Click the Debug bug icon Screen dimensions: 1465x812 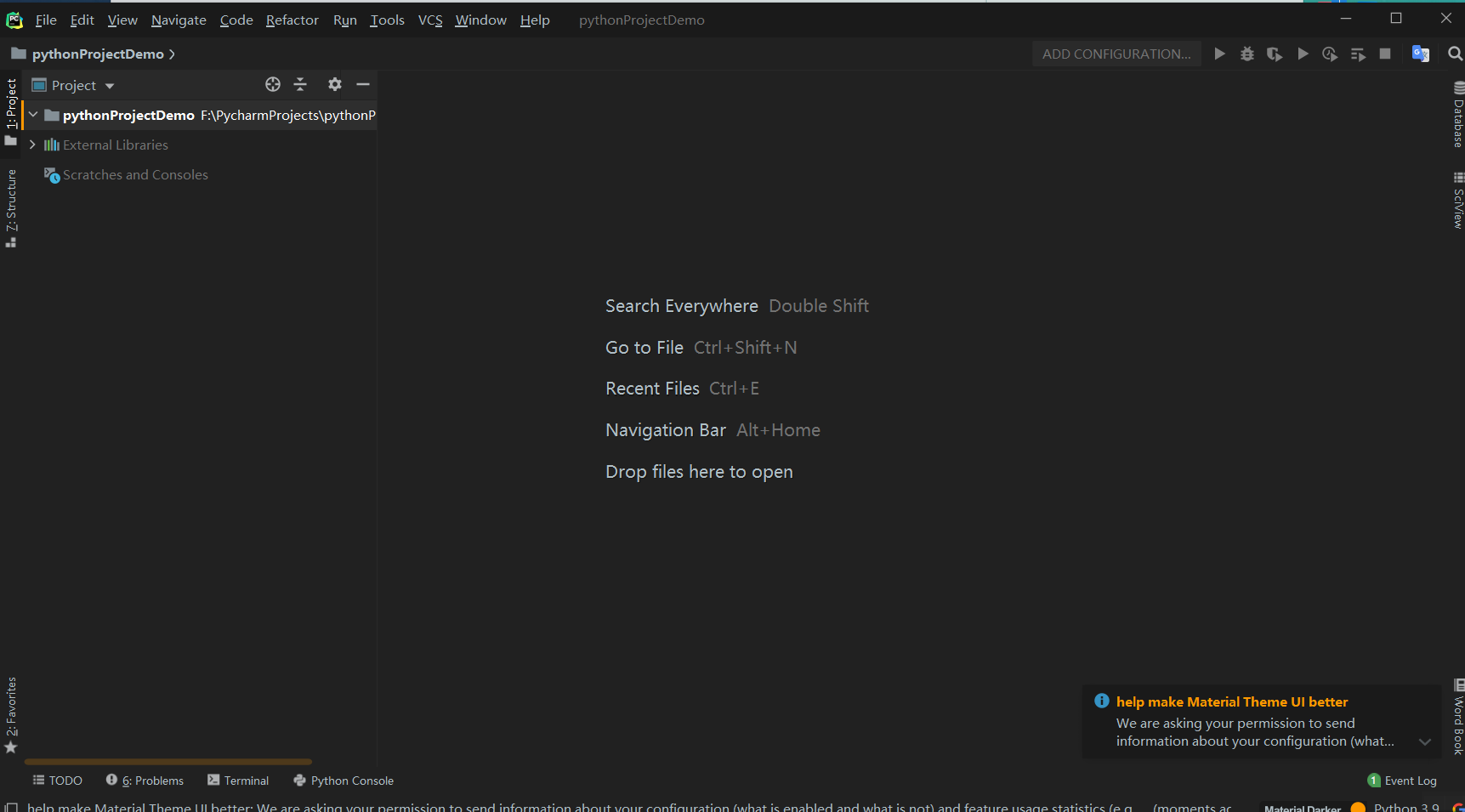[1246, 54]
